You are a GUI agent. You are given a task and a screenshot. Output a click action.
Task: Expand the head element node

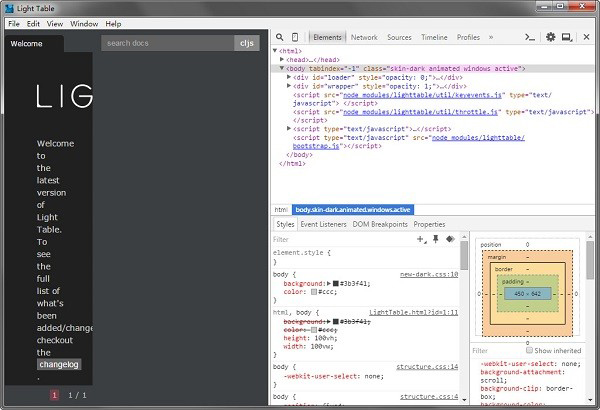pyautogui.click(x=283, y=59)
